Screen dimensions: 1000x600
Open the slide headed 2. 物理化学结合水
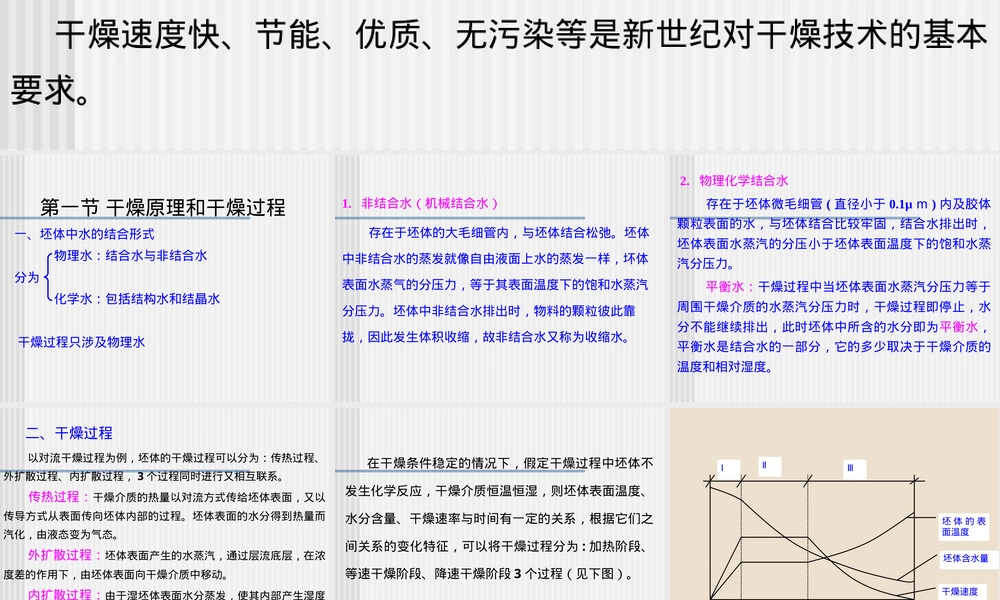[x=834, y=278]
